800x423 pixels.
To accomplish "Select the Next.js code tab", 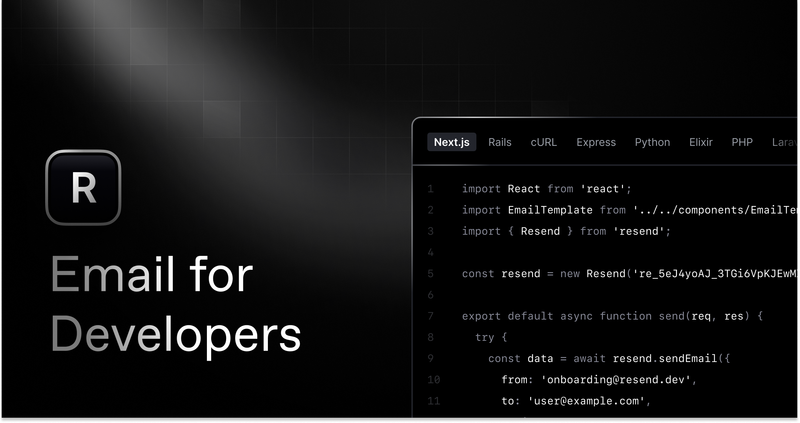I will tap(452, 142).
